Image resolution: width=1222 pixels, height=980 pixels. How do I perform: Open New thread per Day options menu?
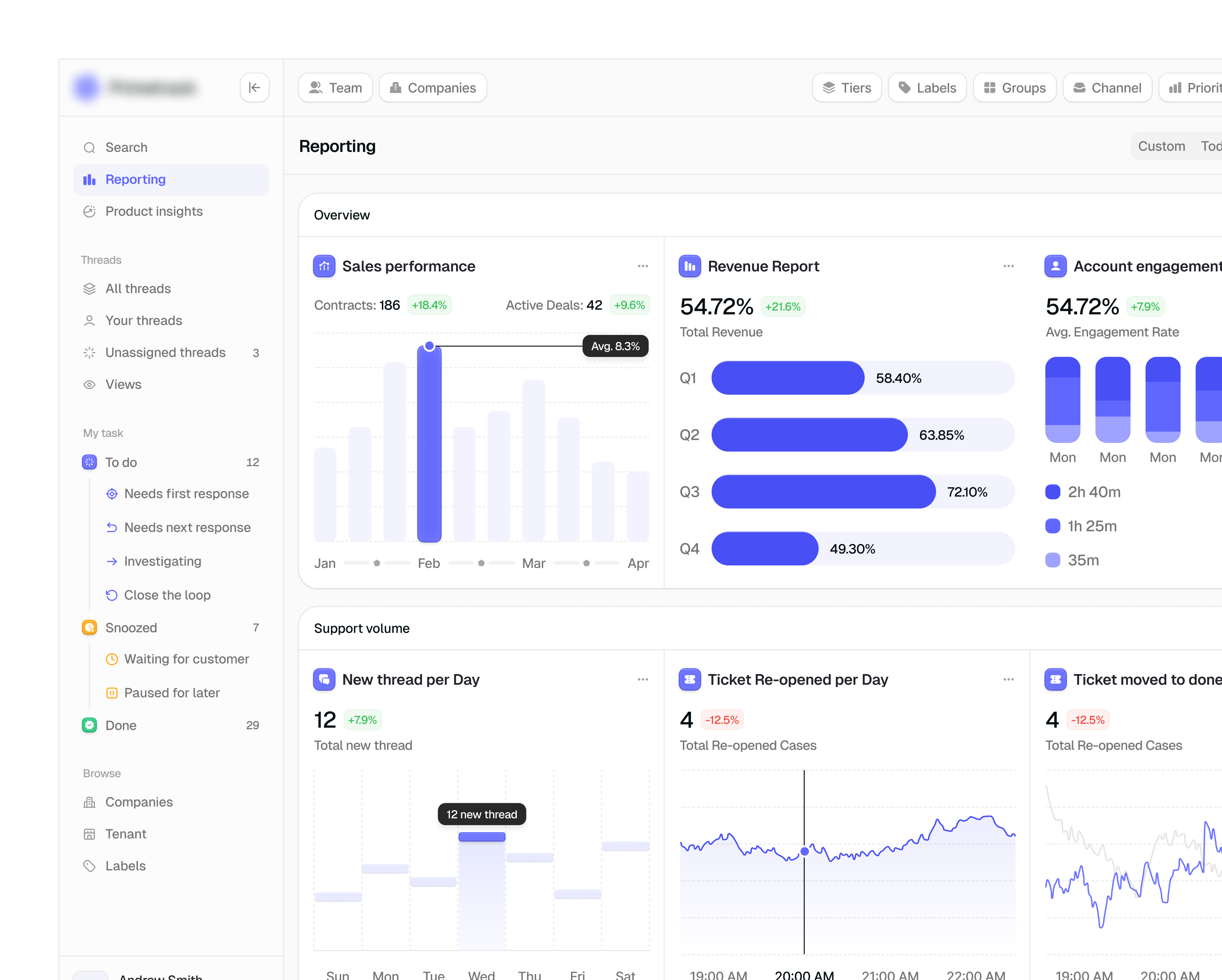(643, 679)
